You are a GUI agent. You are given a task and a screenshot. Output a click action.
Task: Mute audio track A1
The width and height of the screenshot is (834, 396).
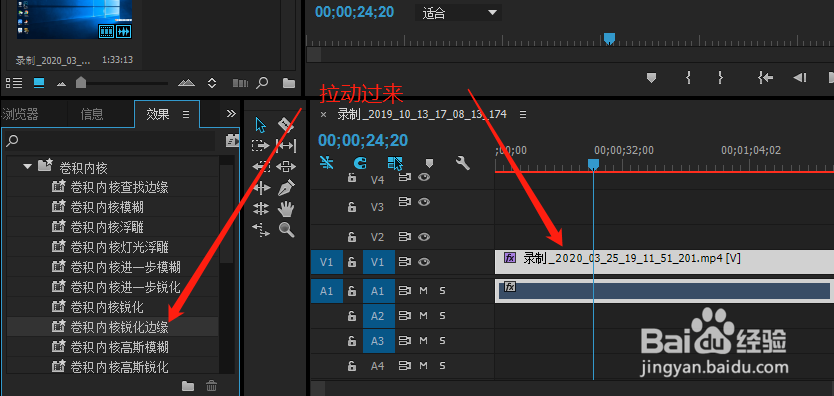423,290
